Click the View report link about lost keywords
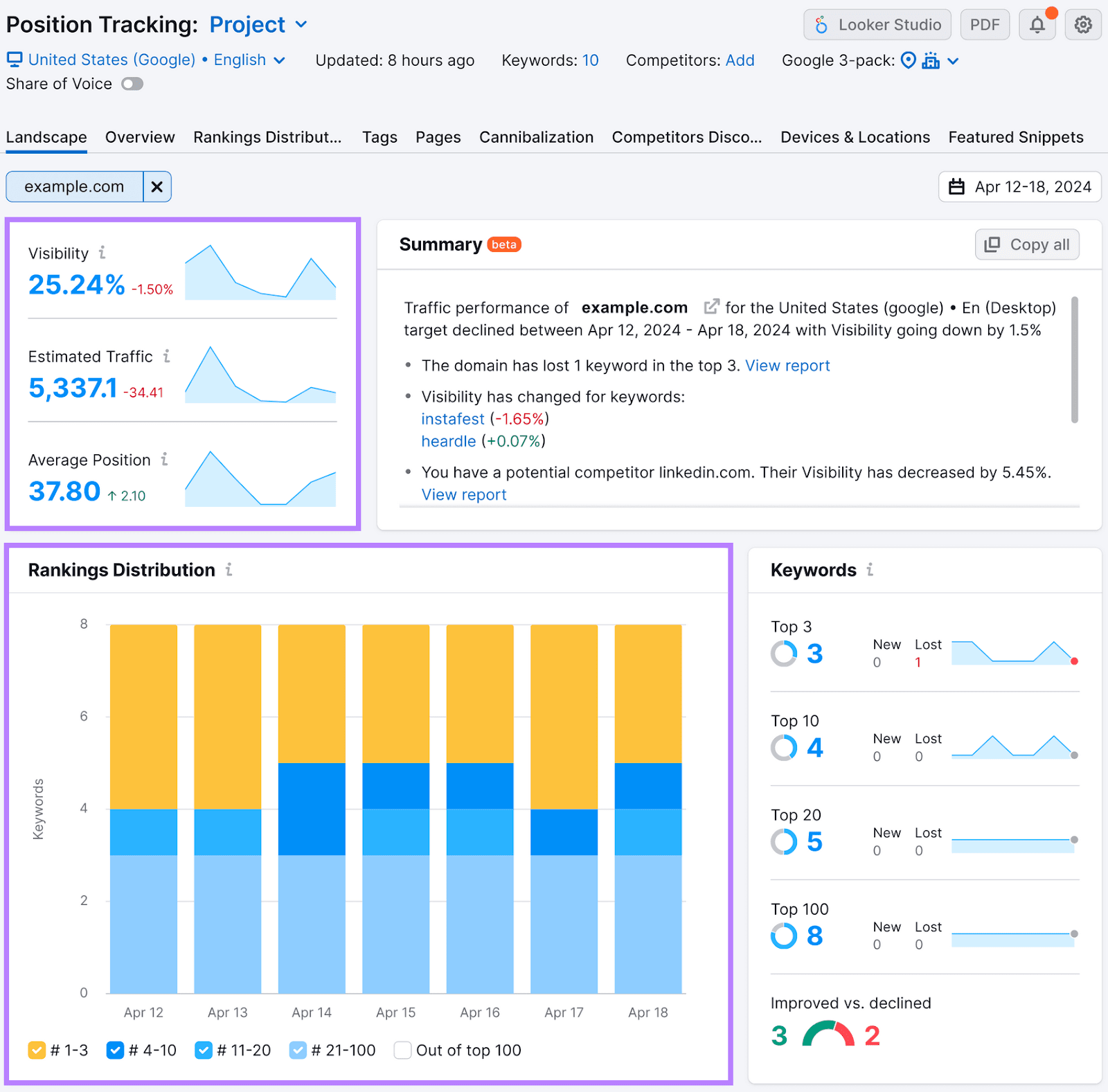 787,366
